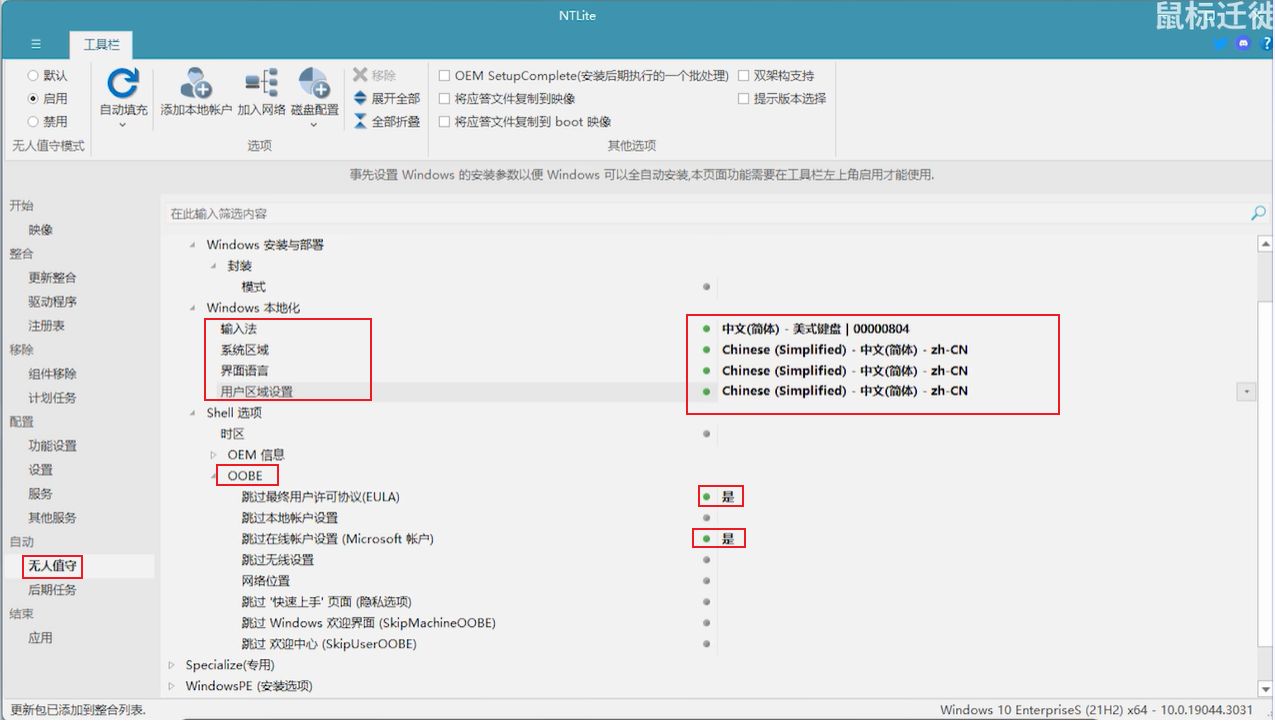This screenshot has width=1275, height=721.
Task: Switch to the 工具栏 tab
Action: tap(100, 44)
